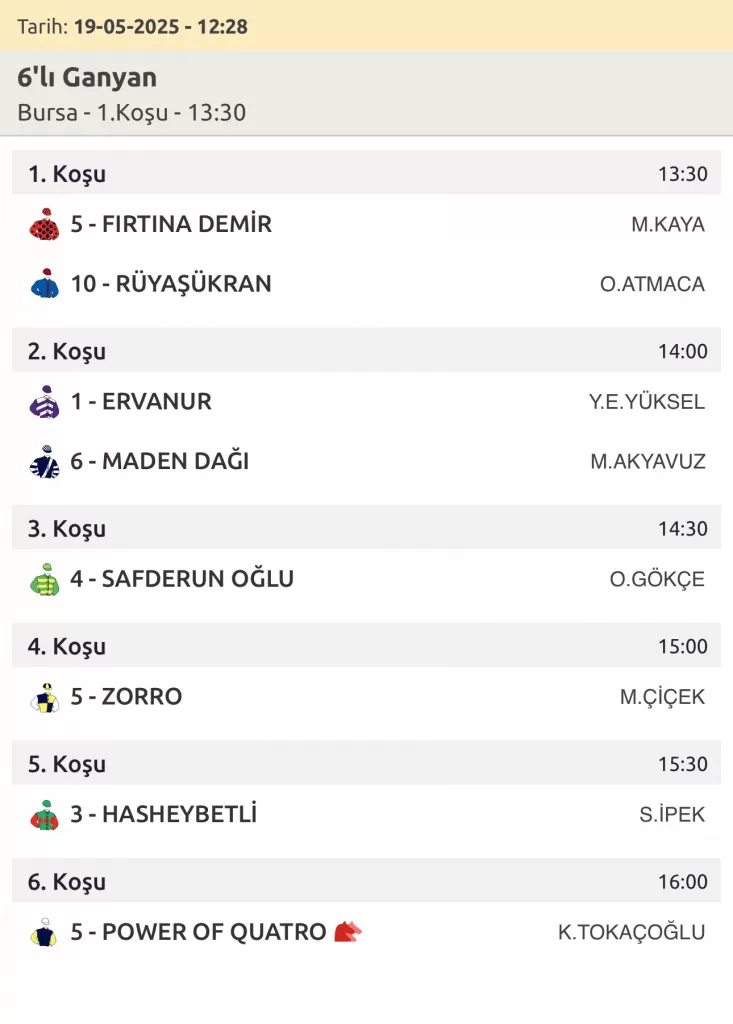This screenshot has height=1024, width=733.
Task: Click the red-green silk beside HASHEYBETLİ
Action: pos(44,815)
